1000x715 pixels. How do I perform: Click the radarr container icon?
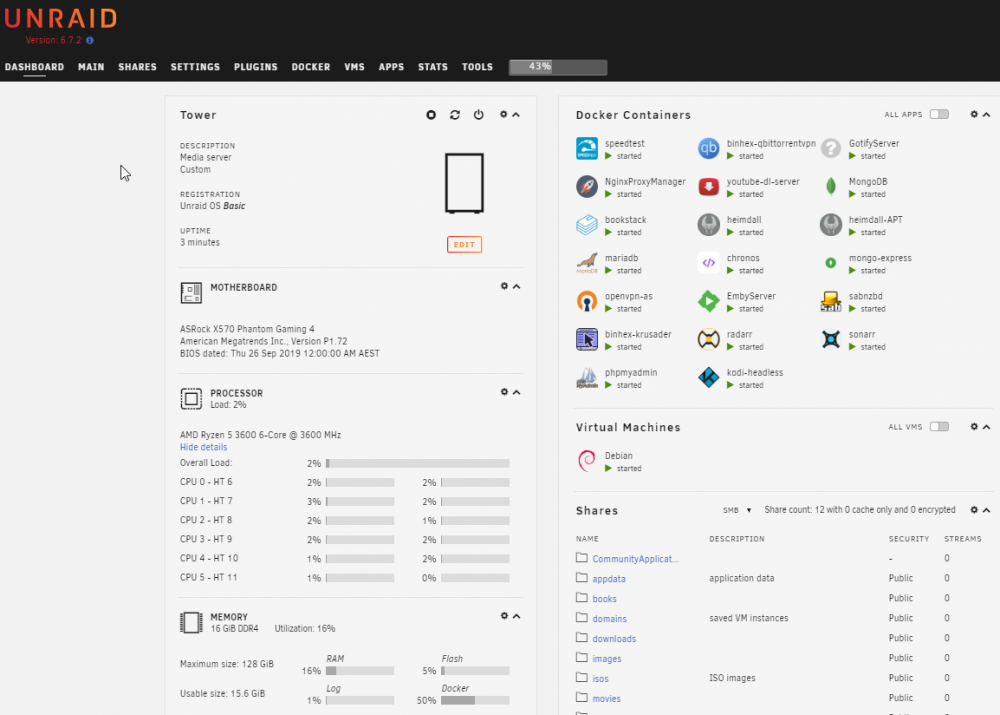(709, 339)
